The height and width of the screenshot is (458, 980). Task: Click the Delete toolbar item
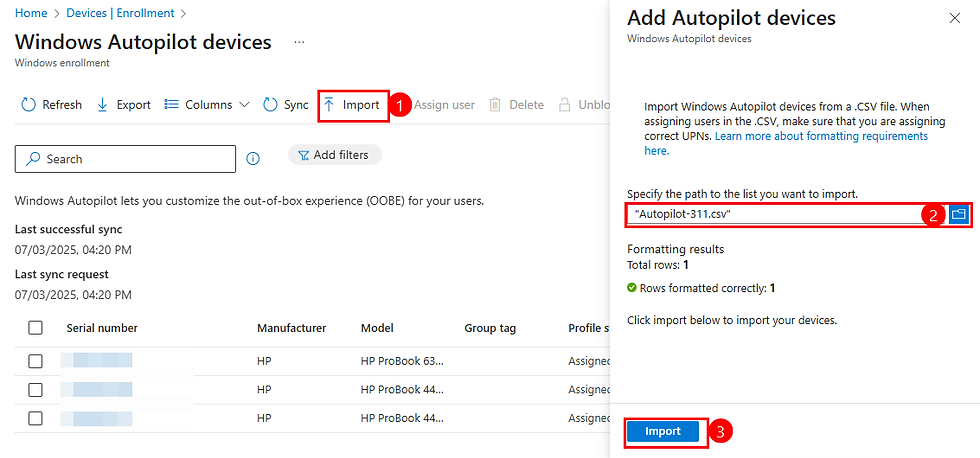[x=516, y=105]
